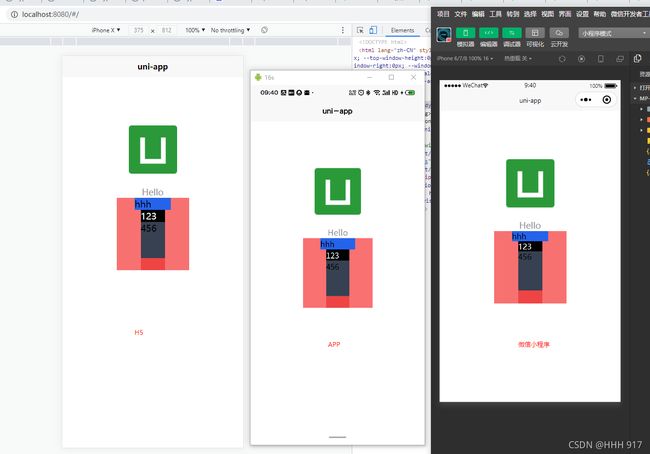Image resolution: width=650 pixels, height=454 pixels.
Task: Click the black 123 box in H5 preview
Action: 153,216
